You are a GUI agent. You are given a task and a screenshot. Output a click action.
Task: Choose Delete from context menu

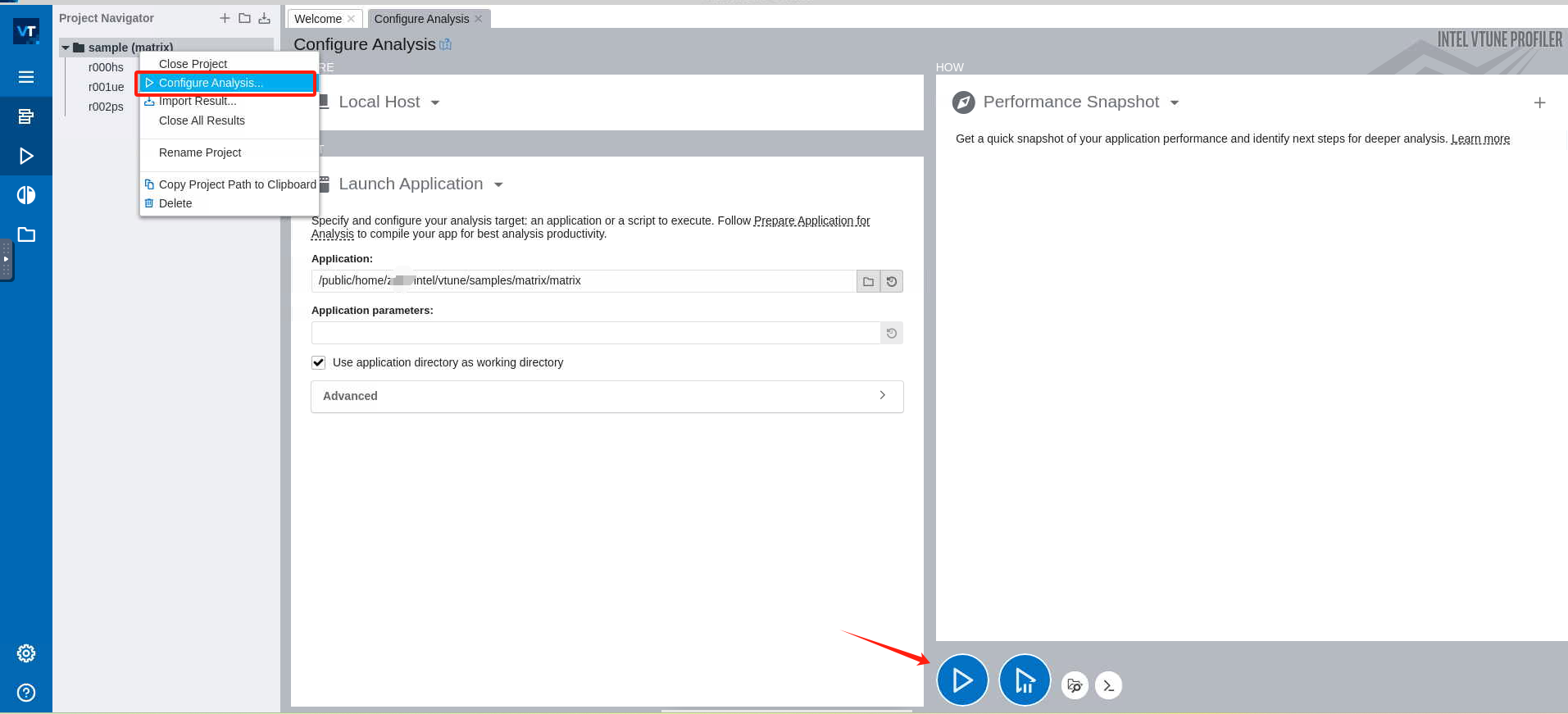(229, 203)
